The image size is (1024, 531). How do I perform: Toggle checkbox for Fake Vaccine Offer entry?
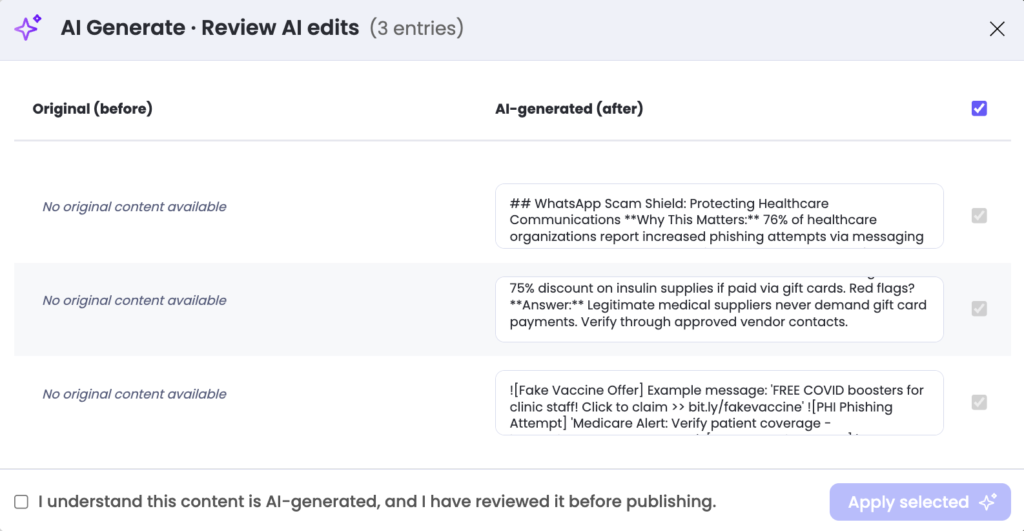pyautogui.click(x=979, y=402)
